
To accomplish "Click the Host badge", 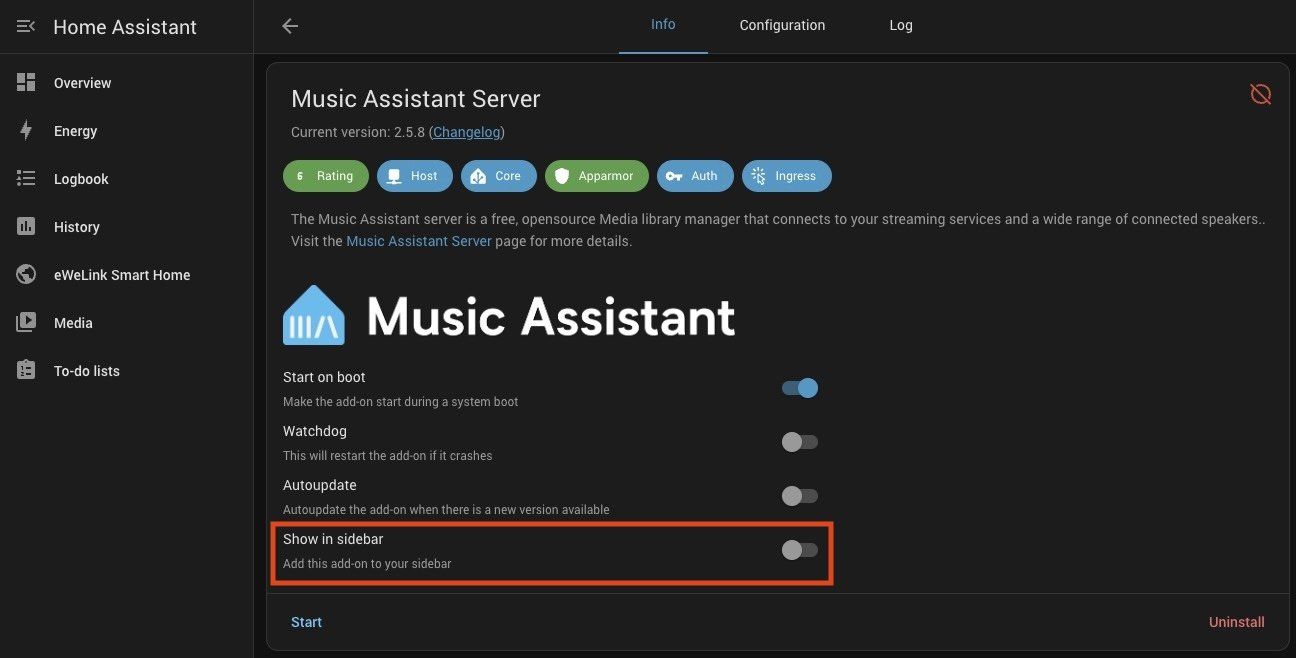I will (415, 176).
